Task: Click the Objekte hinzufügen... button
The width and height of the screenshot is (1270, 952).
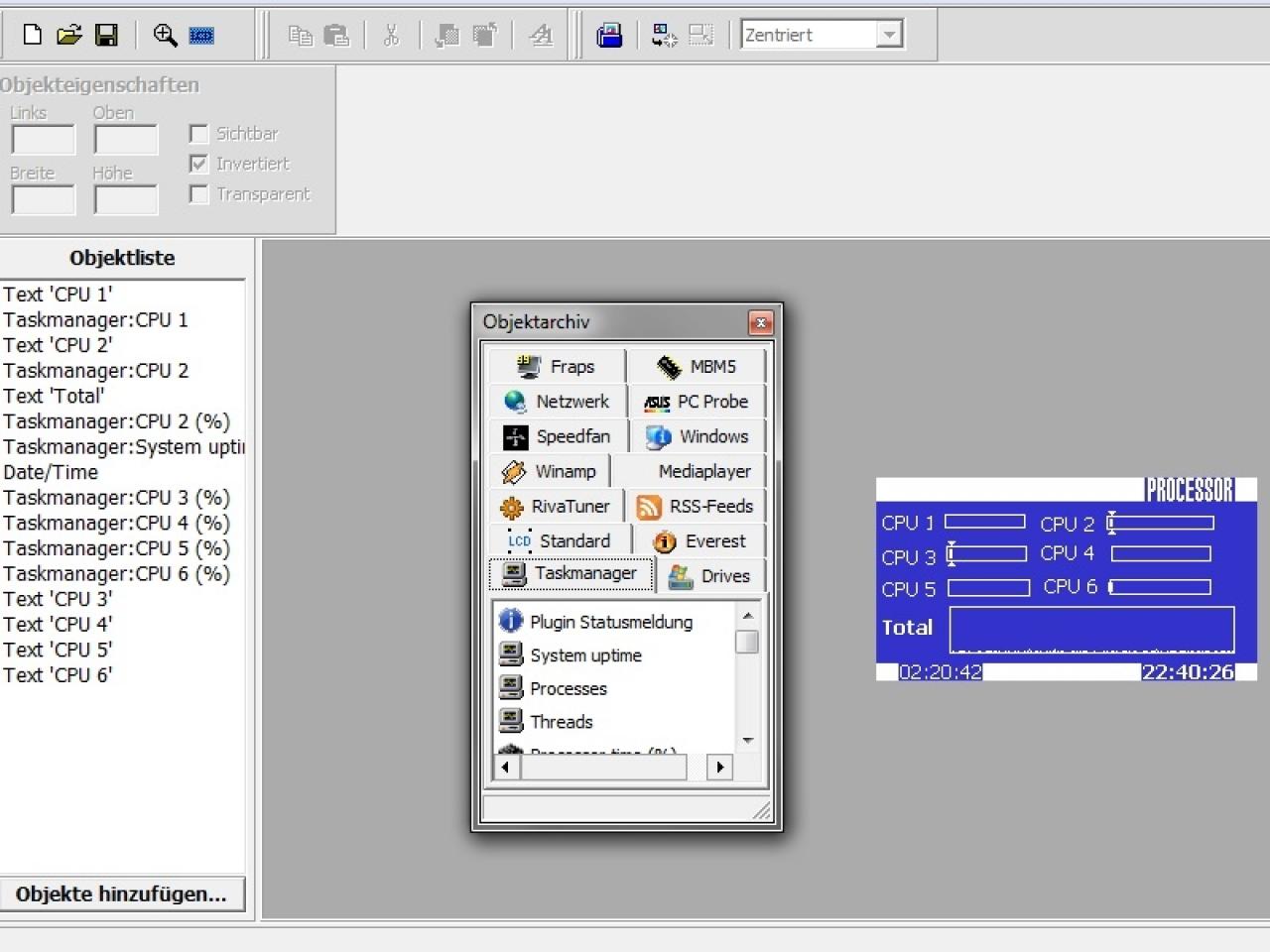Action: [x=121, y=894]
